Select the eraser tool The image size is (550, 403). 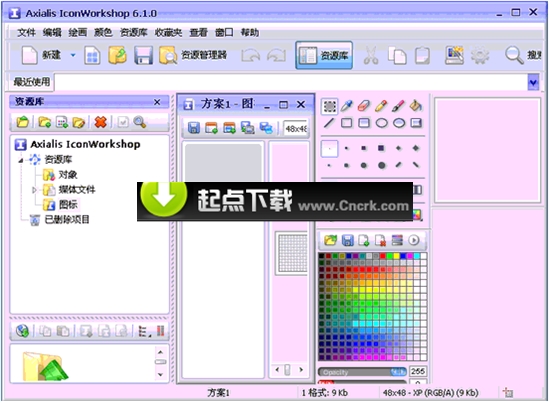(364, 106)
